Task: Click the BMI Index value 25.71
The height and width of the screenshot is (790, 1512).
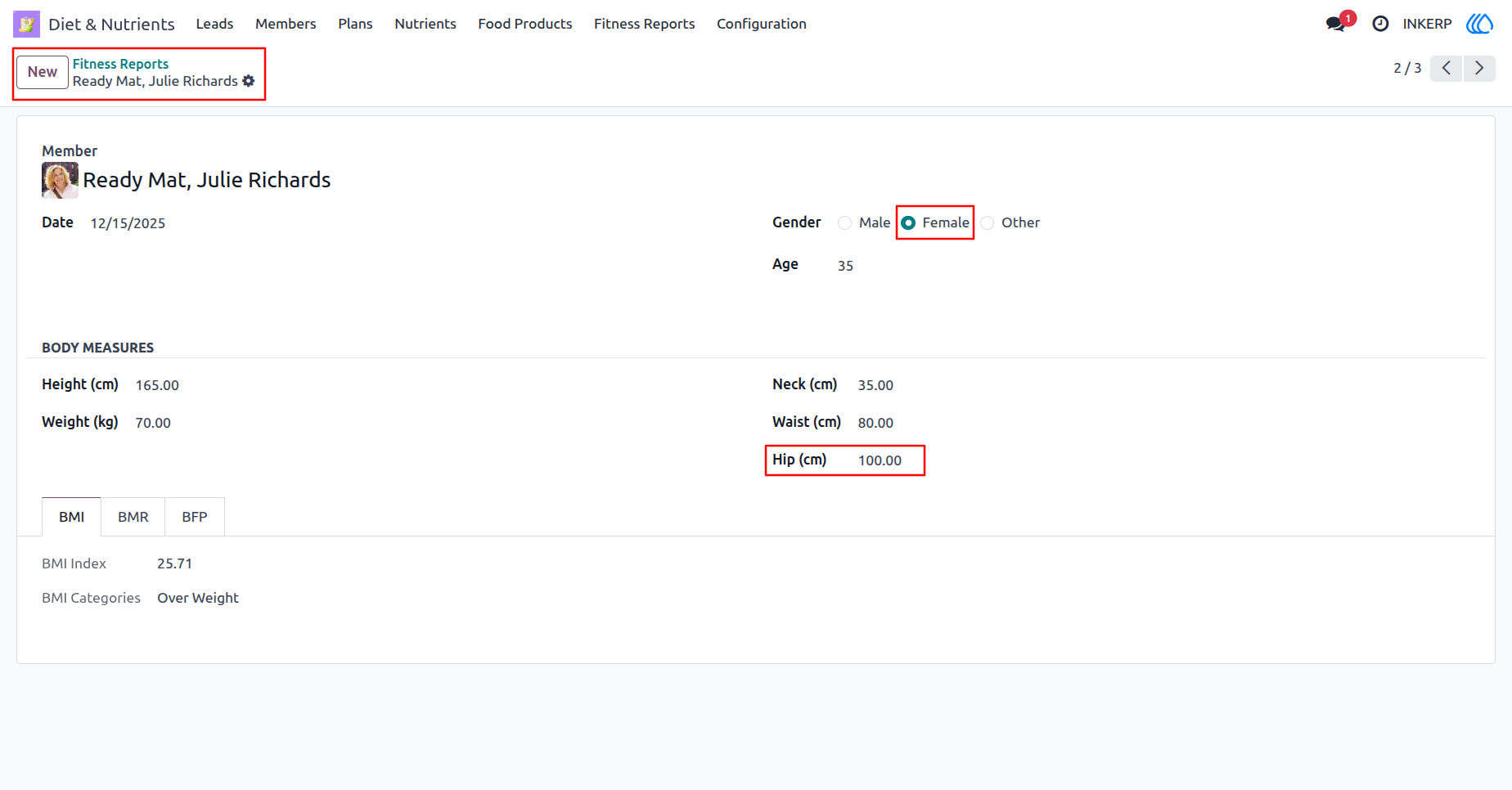Action: coord(175,563)
